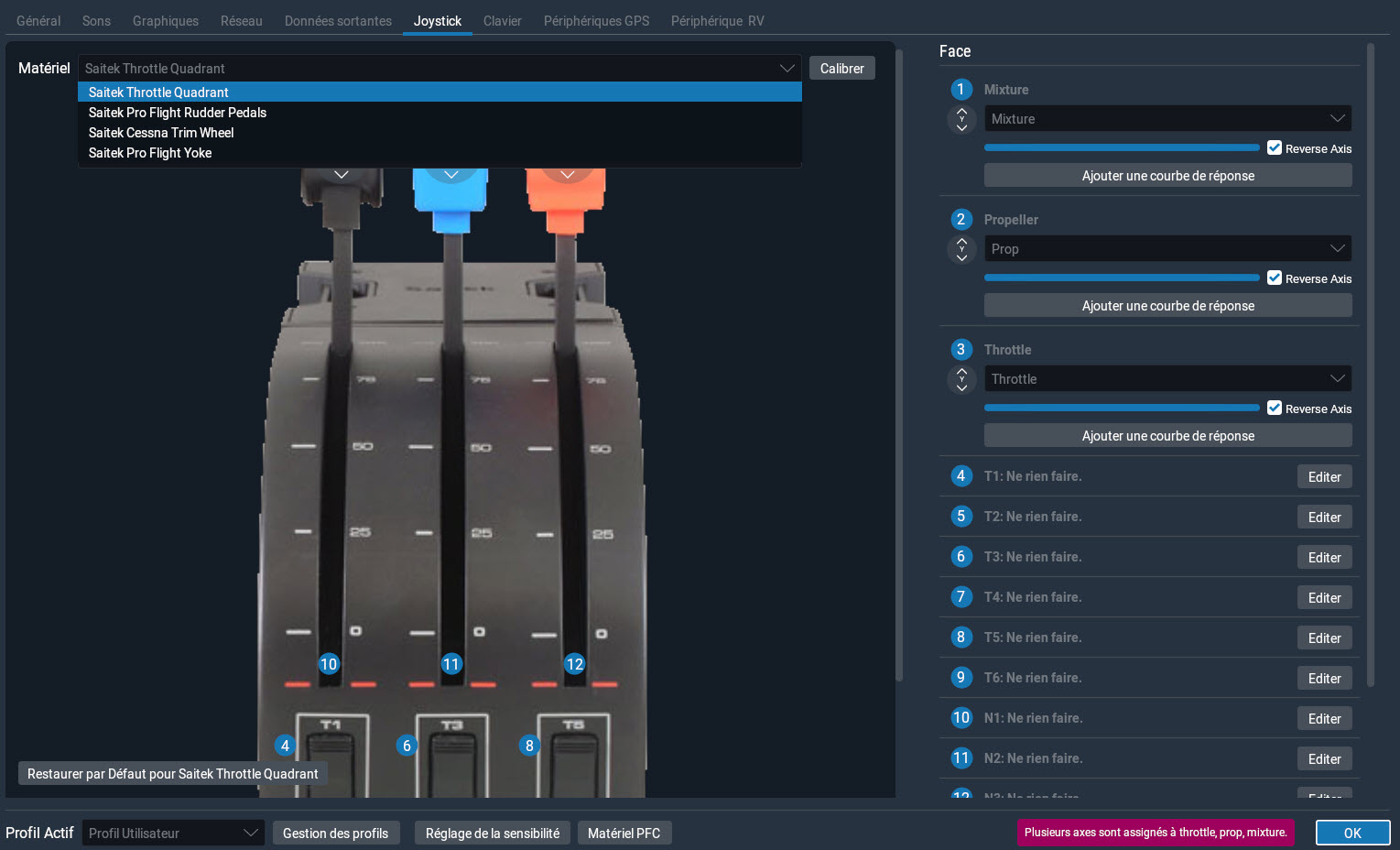The height and width of the screenshot is (850, 1400).
Task: Click number badge 7 in the T4 row
Action: (960, 597)
